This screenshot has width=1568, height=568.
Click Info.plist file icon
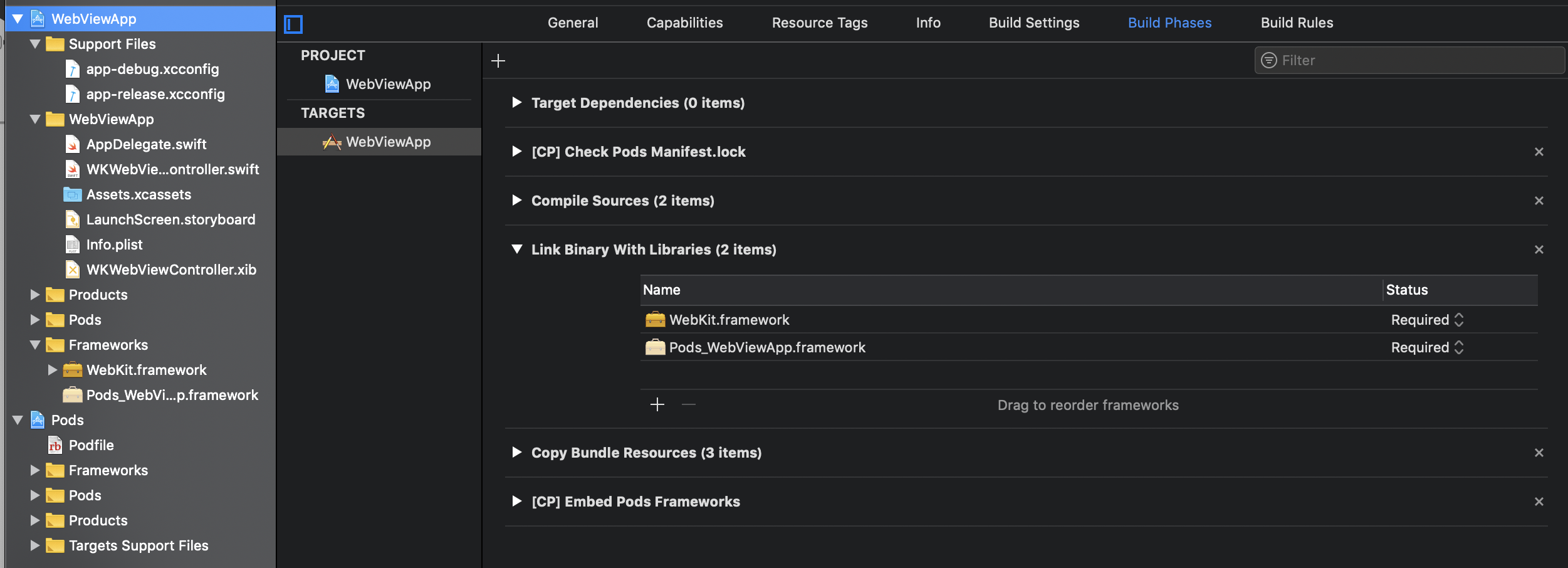click(x=73, y=245)
